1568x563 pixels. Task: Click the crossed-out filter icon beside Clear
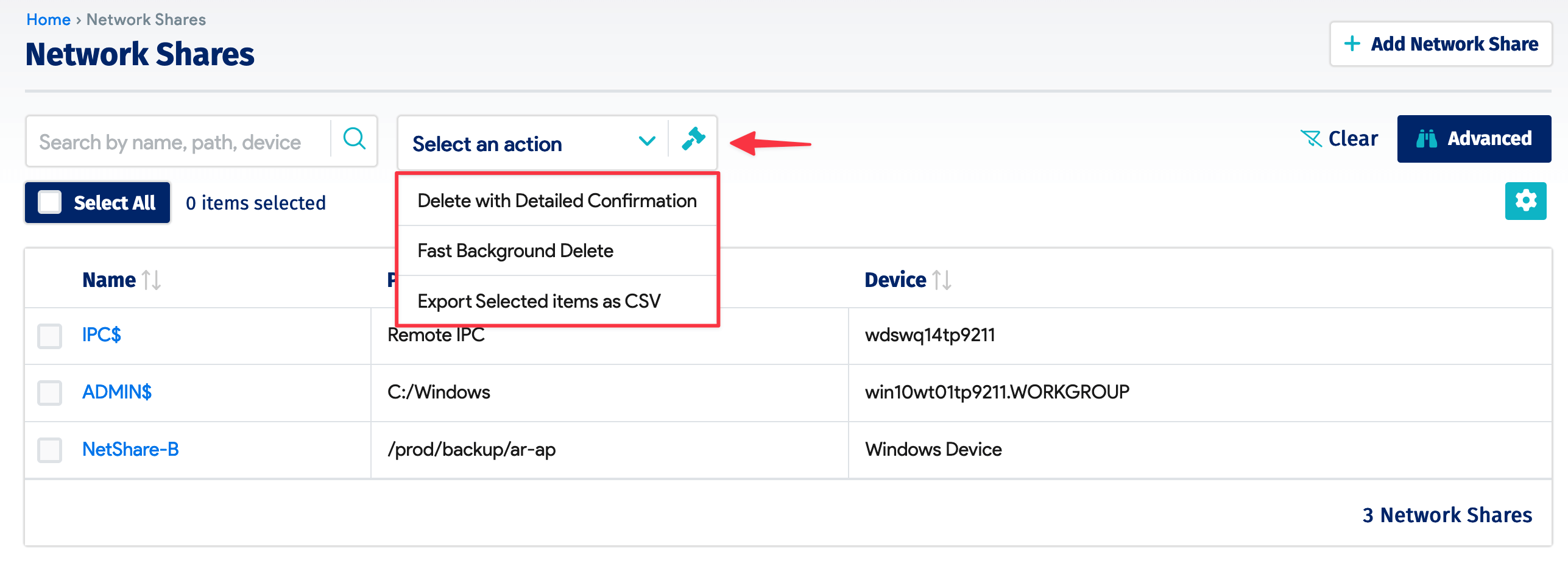pos(1310,139)
